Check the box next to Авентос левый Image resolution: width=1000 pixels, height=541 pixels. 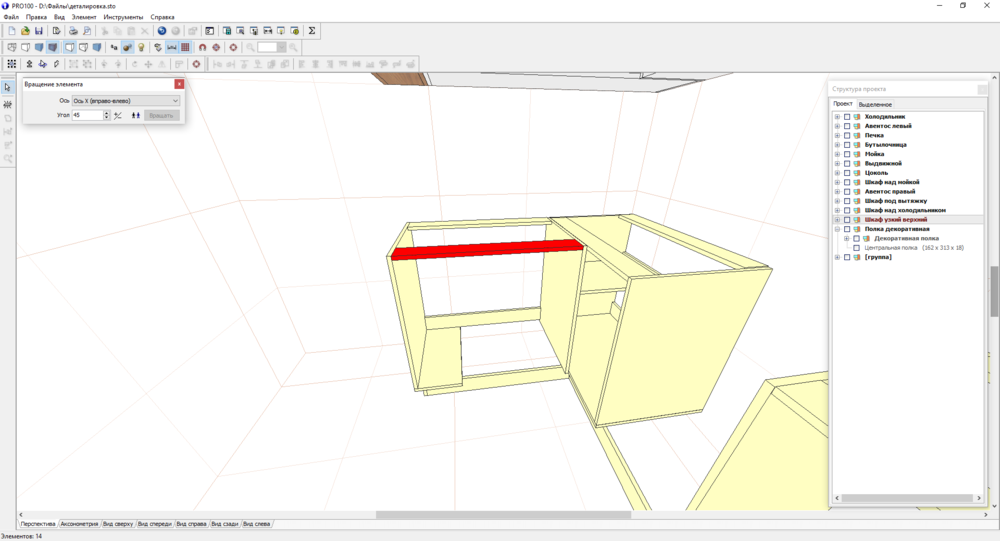pos(847,126)
